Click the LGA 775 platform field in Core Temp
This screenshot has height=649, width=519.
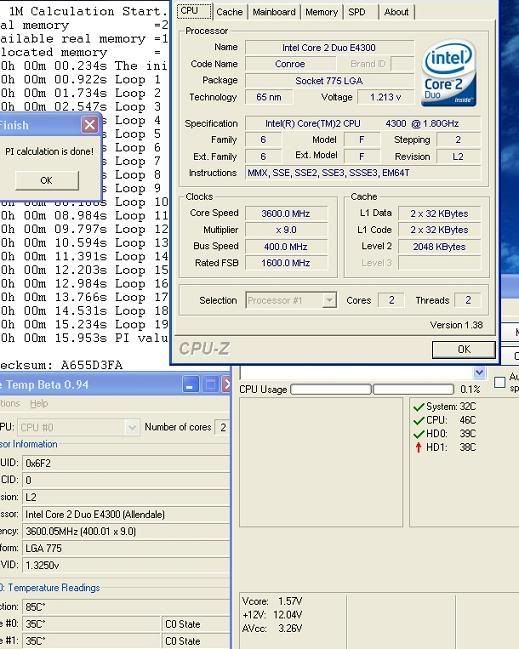point(126,548)
